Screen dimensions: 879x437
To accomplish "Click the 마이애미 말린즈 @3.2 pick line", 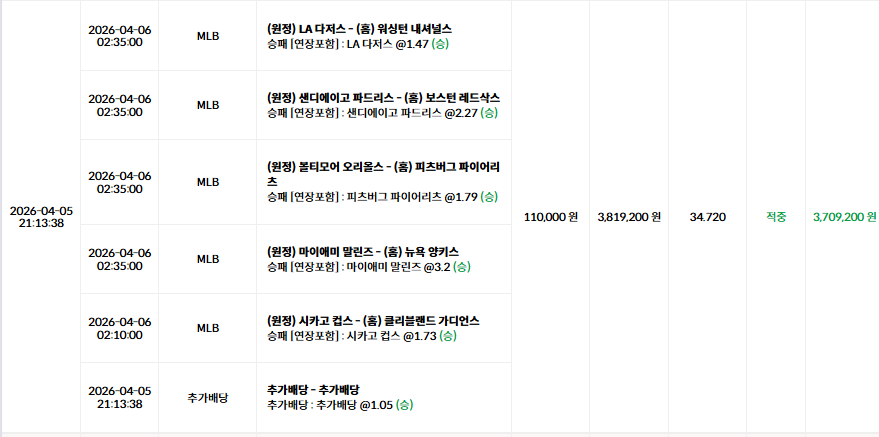I will click(369, 267).
